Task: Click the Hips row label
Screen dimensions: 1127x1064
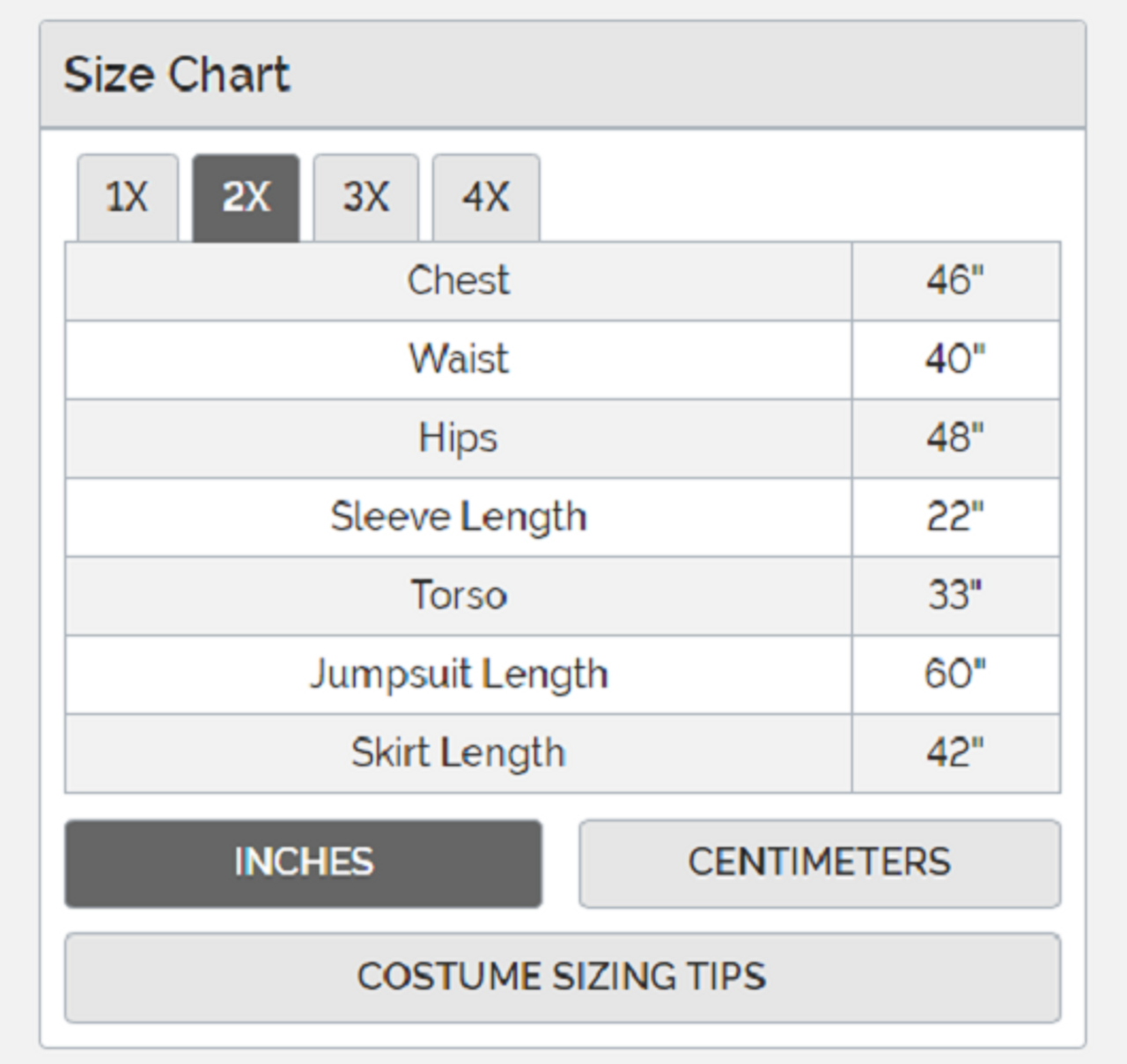Action: pyautogui.click(x=458, y=438)
